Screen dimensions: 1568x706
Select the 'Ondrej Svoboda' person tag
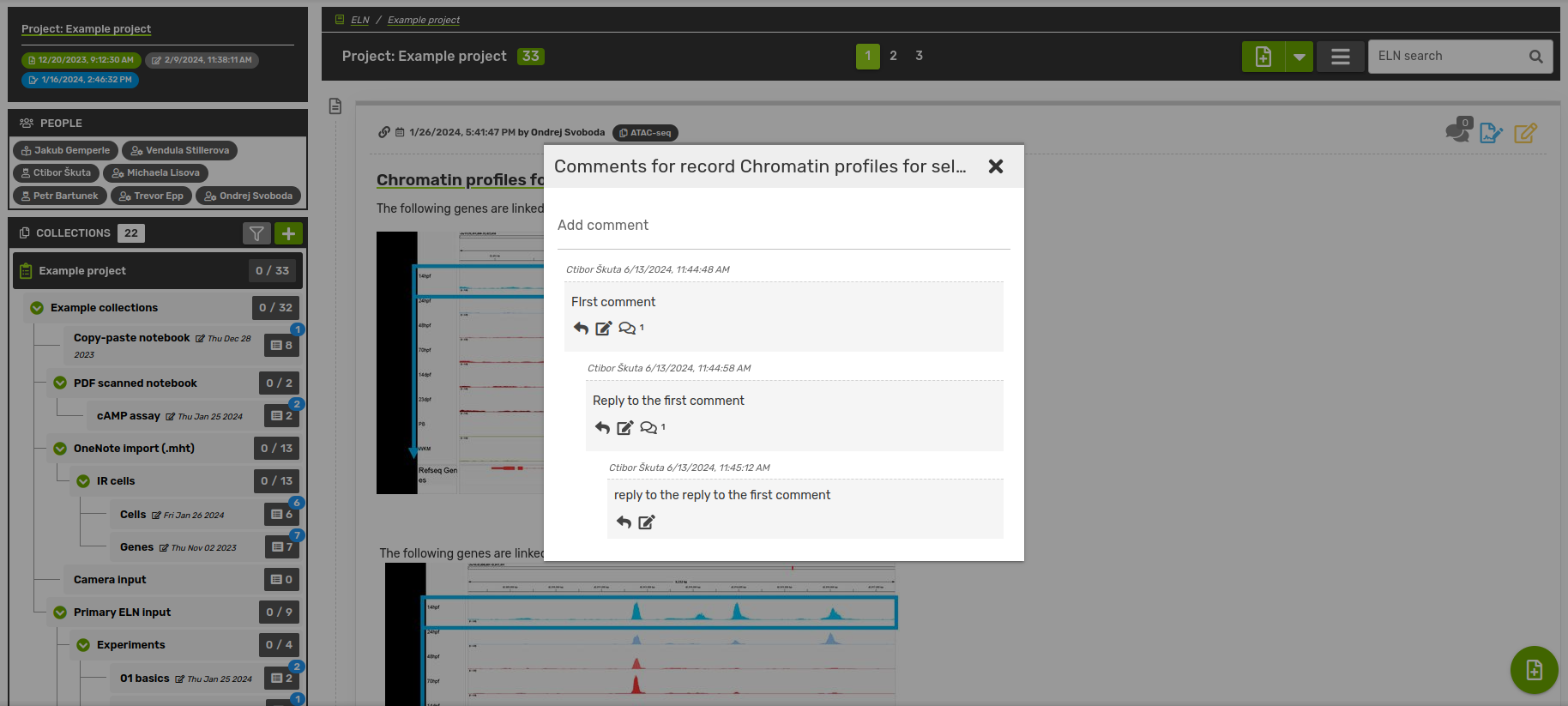[x=248, y=196]
